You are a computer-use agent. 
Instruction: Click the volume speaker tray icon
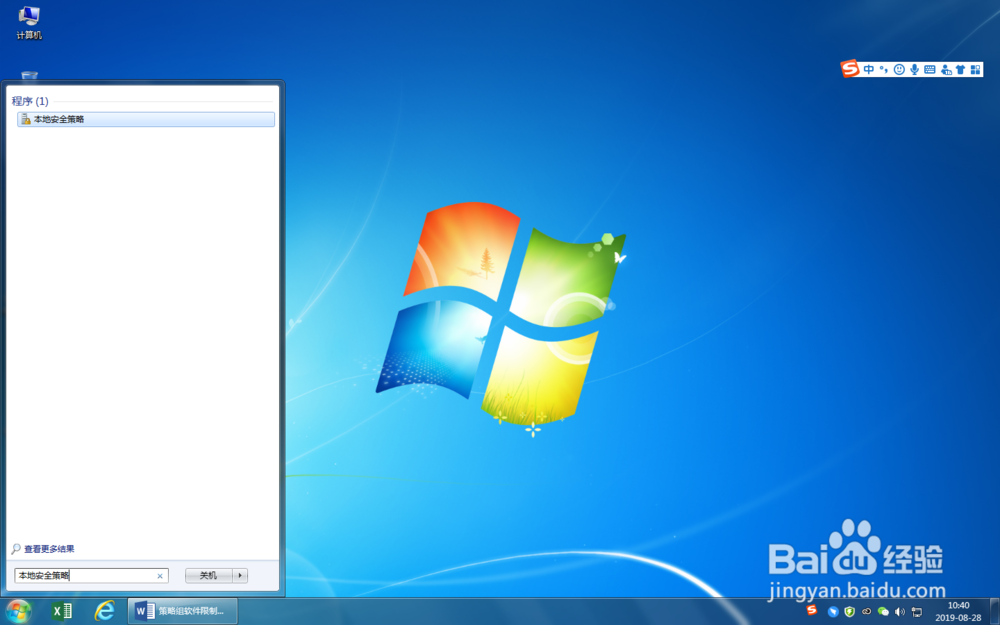[900, 612]
